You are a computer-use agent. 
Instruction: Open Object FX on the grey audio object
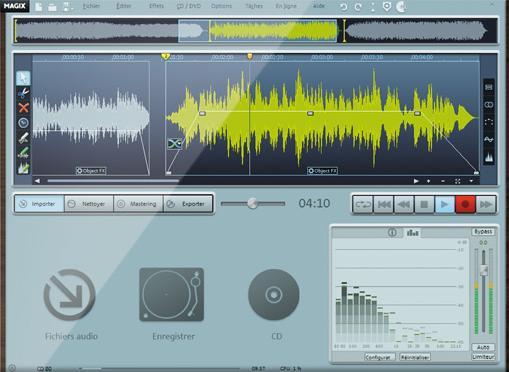[x=91, y=171]
